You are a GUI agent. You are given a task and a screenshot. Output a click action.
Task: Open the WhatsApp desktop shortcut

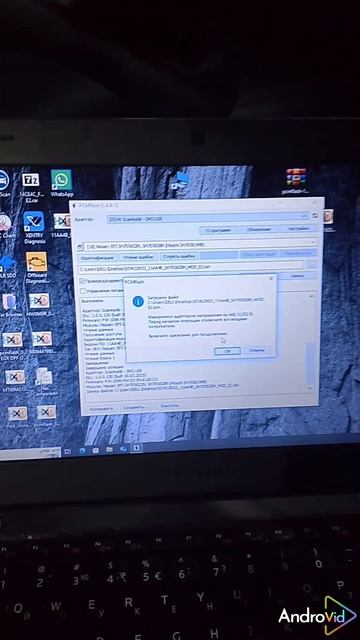[62, 184]
